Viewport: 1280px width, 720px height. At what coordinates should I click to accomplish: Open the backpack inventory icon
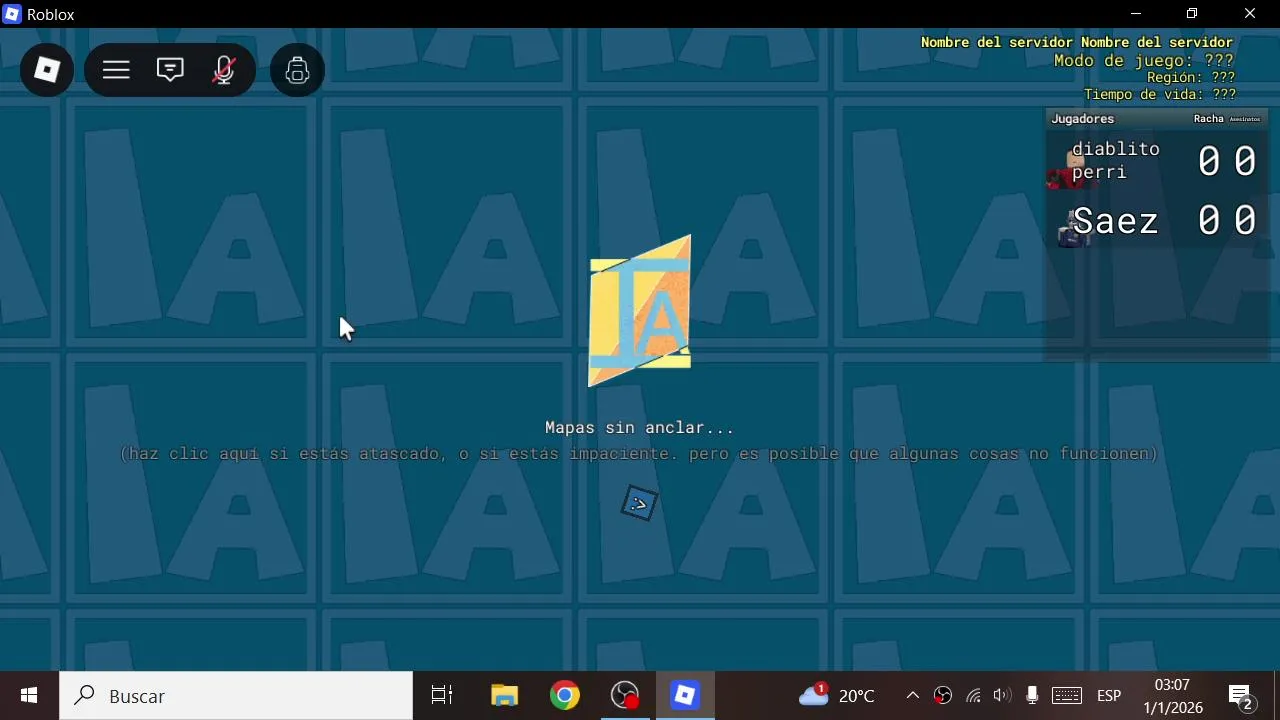(x=297, y=70)
